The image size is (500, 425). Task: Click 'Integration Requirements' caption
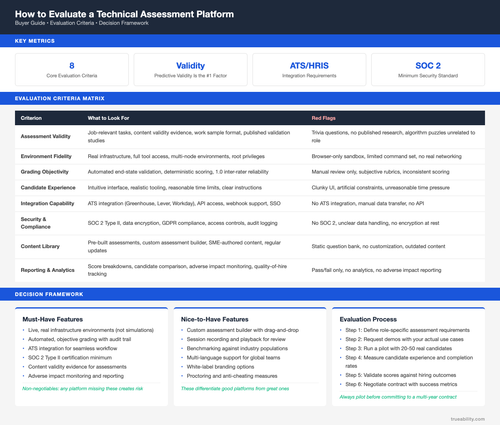309,76
